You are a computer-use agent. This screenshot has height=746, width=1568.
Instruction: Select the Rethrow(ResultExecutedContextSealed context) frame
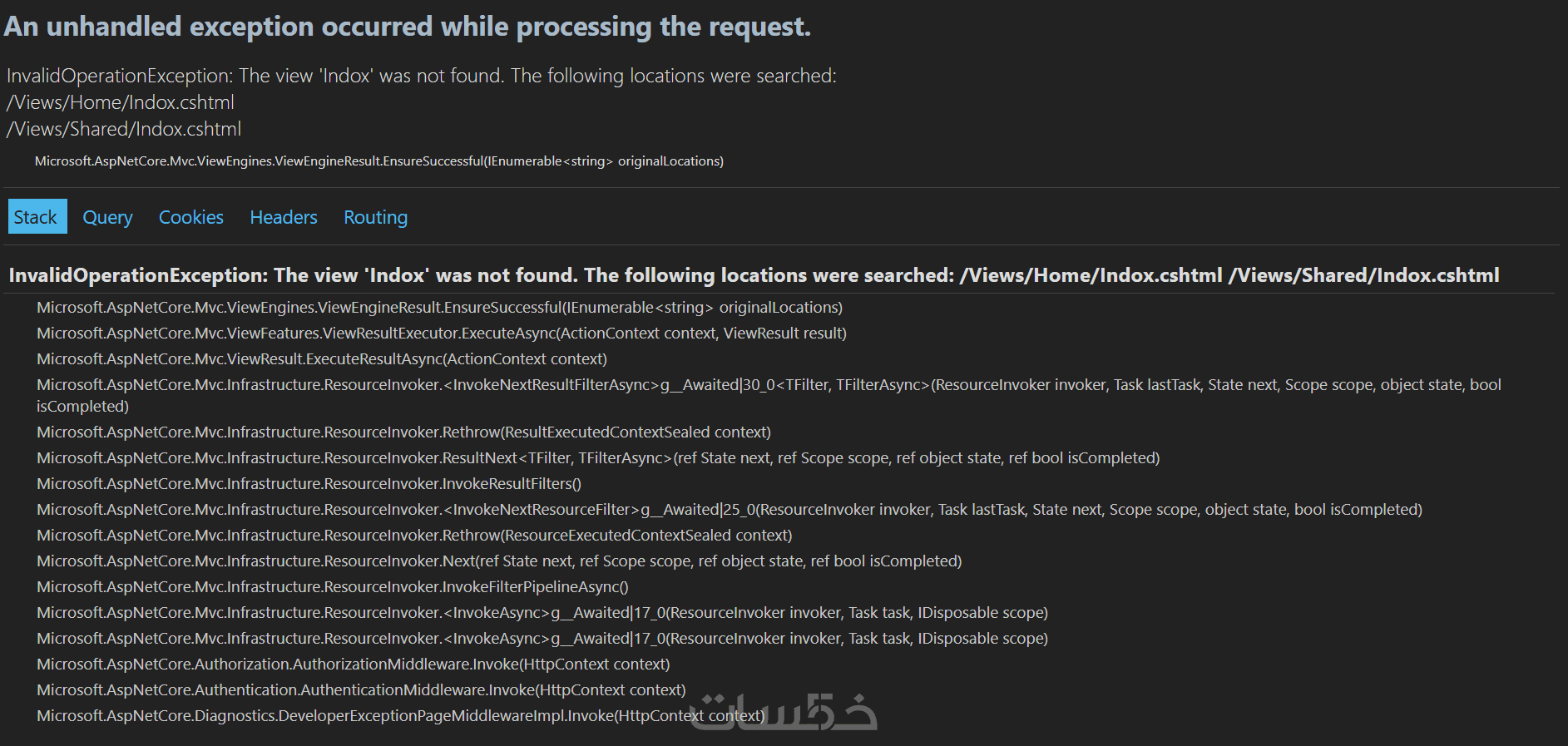[403, 432]
